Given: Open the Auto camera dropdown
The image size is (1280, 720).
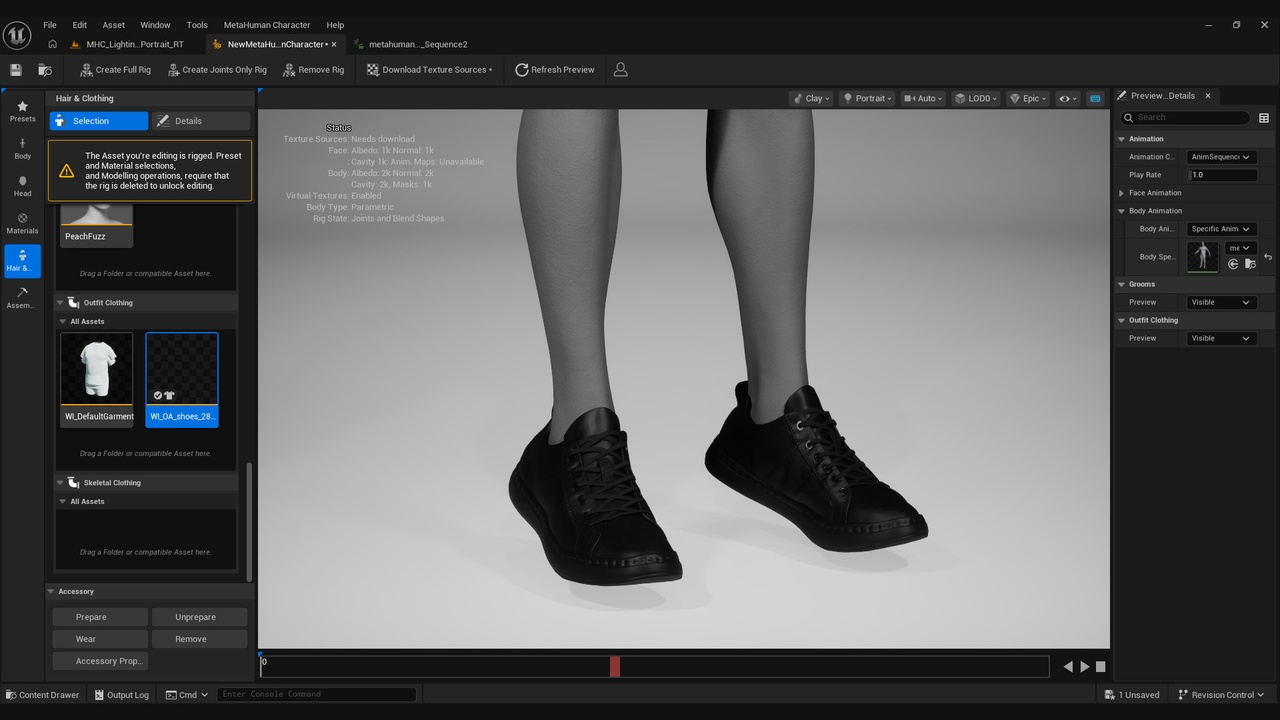Looking at the screenshot, I should tap(923, 98).
